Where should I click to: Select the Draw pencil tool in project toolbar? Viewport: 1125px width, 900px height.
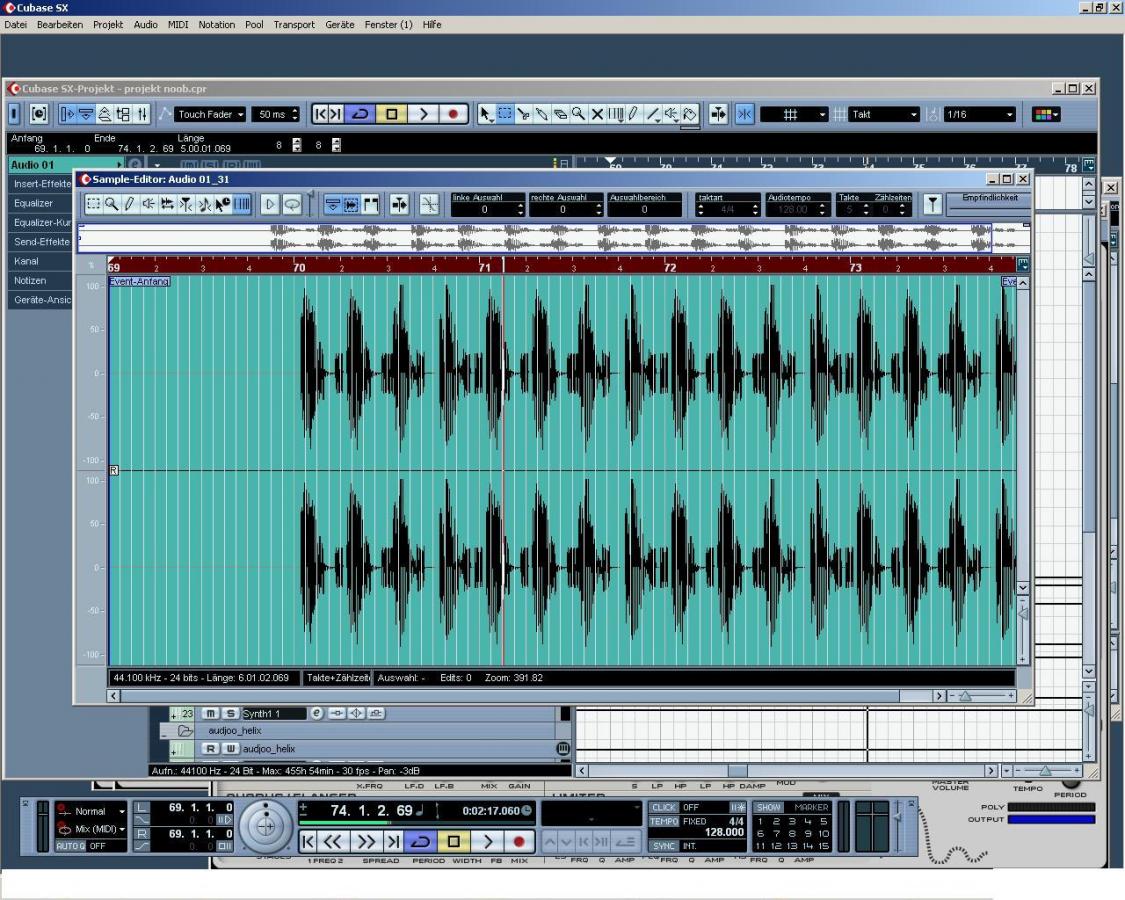click(x=634, y=114)
